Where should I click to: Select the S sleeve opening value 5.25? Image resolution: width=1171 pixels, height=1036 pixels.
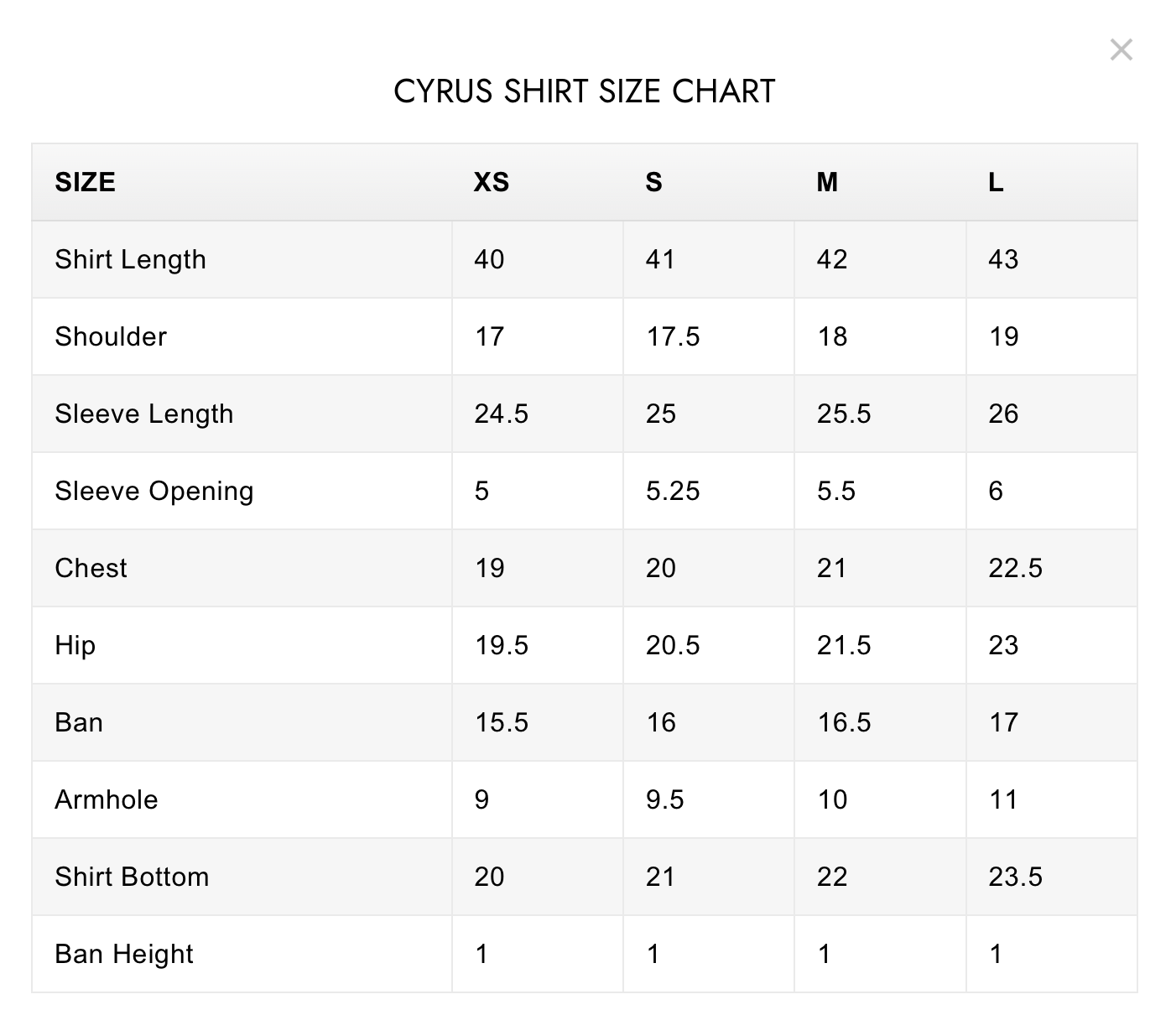673,491
